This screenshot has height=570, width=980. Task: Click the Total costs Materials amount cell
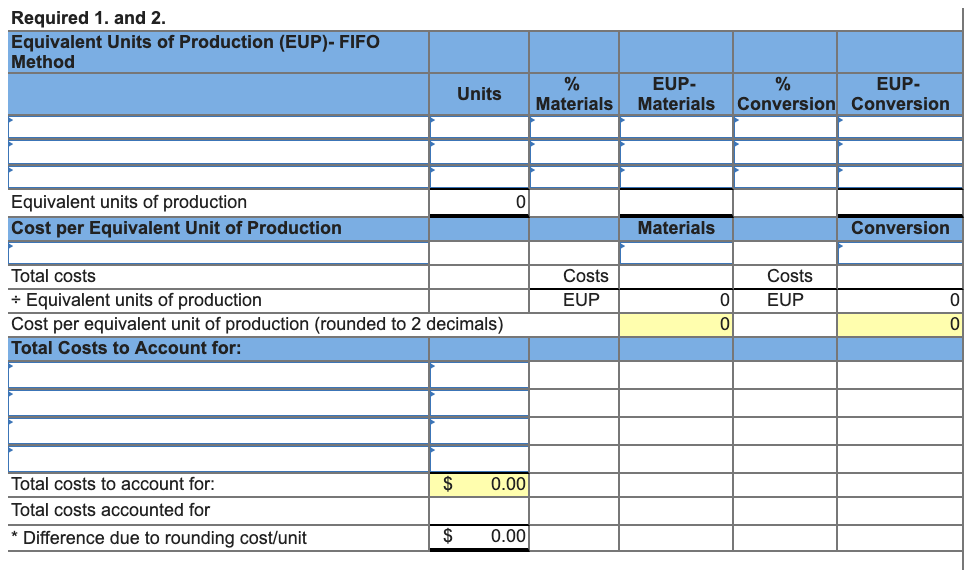point(676,276)
